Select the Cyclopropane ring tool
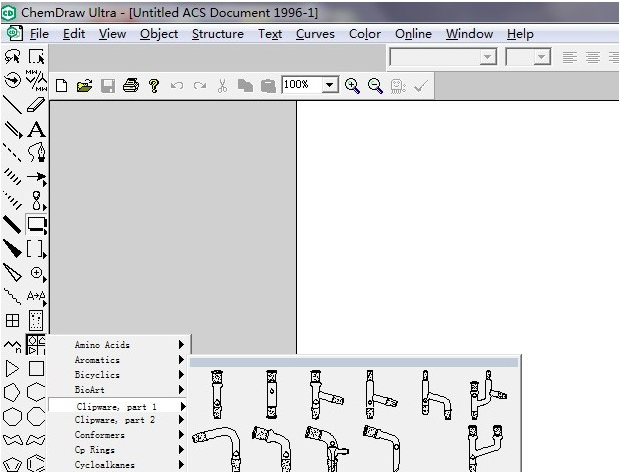620x476 pixels. click(13, 369)
